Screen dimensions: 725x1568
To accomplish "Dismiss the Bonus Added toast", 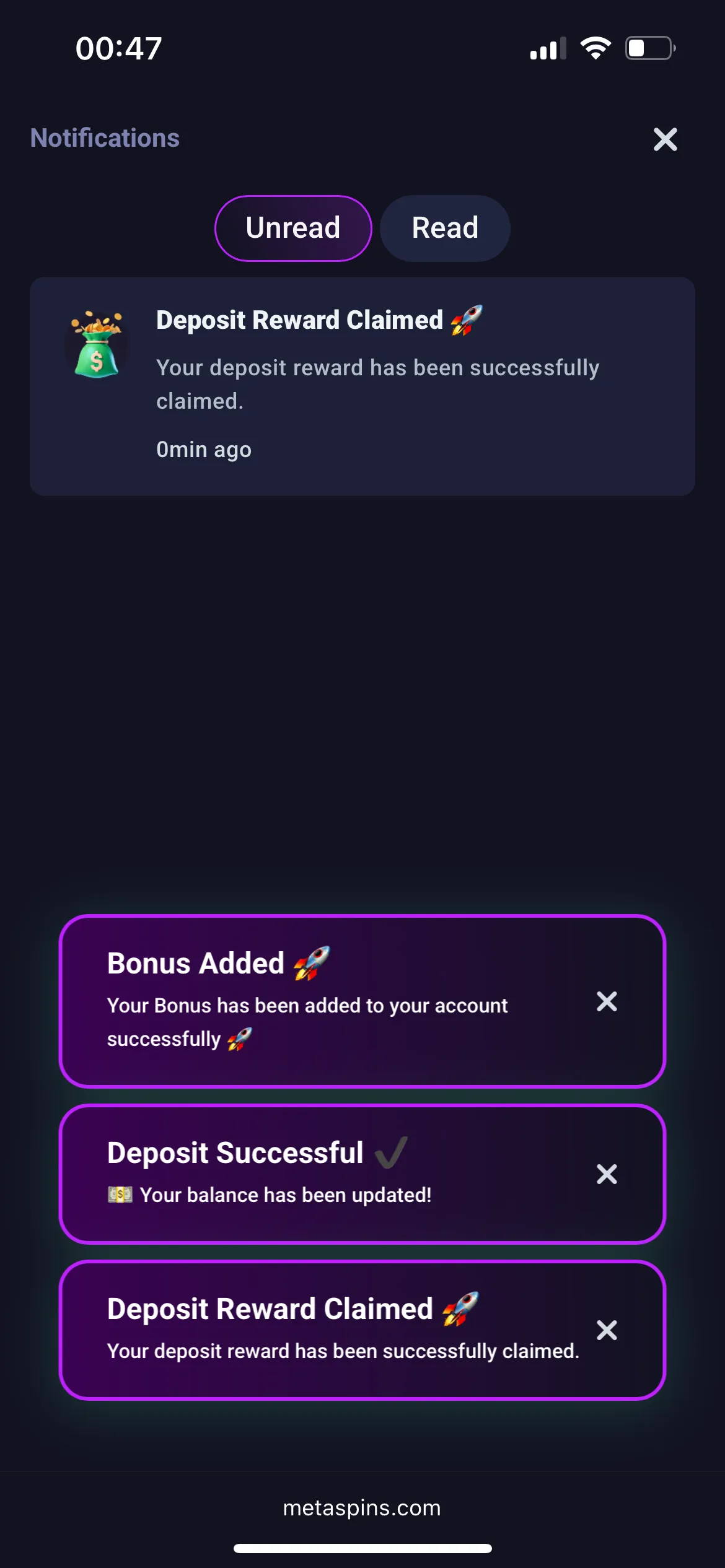I will coord(607,1001).
